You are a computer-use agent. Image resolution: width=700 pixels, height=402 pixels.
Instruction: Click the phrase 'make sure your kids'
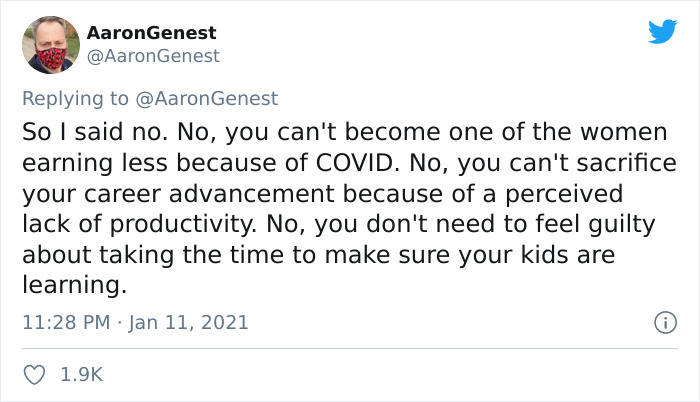[x=451, y=255]
